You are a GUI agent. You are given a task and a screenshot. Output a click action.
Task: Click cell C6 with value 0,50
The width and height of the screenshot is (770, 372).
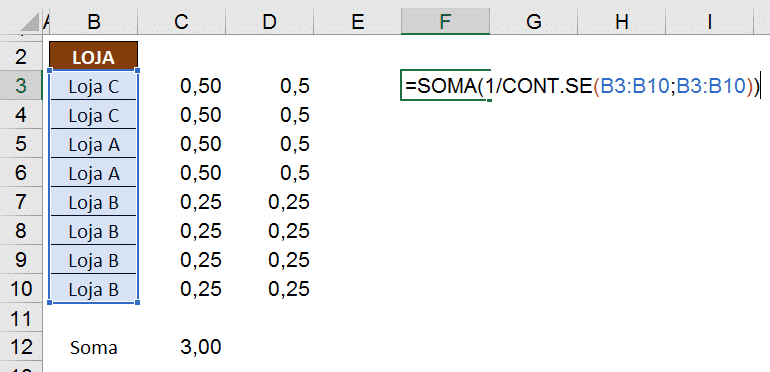click(182, 173)
